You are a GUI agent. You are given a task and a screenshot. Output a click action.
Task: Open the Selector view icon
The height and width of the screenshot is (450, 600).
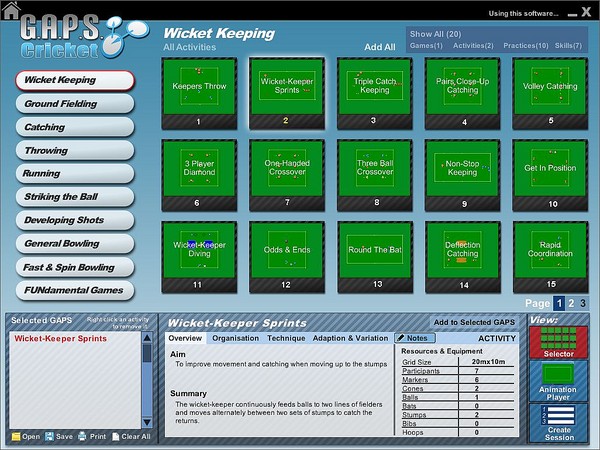(x=557, y=343)
